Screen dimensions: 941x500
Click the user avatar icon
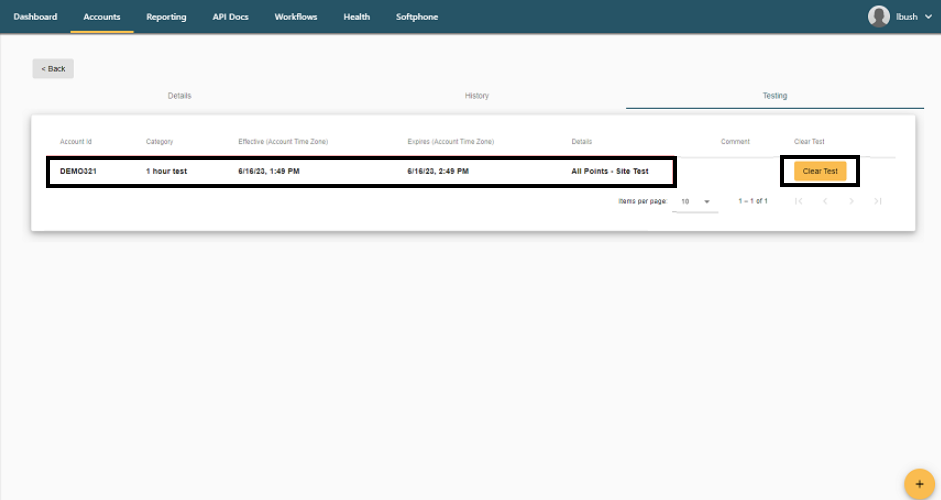tap(879, 16)
